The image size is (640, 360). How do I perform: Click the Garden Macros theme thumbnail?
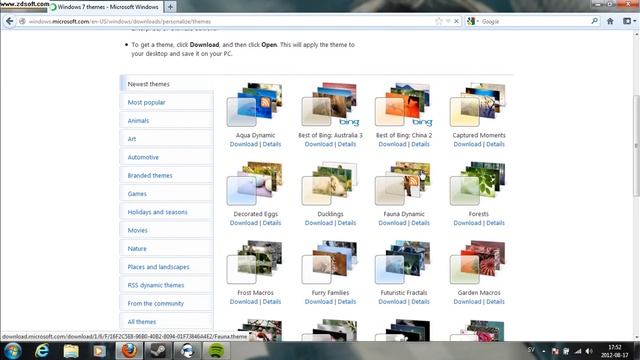tap(478, 262)
